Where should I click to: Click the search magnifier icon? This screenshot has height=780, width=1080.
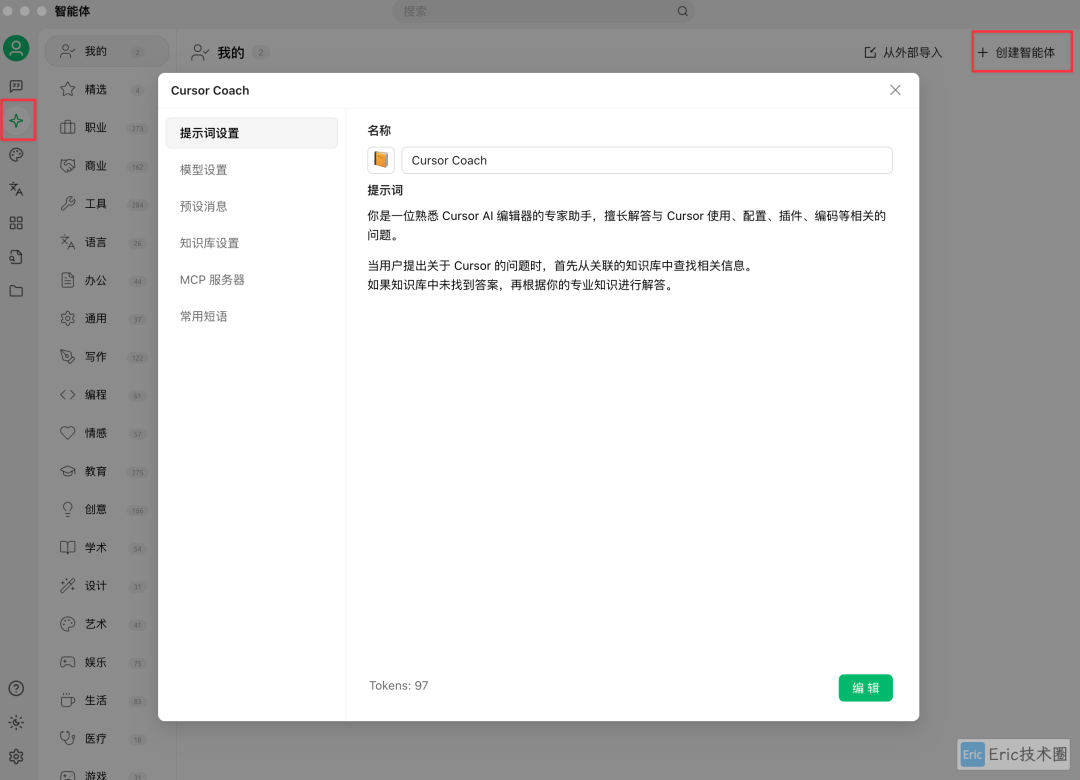coord(683,11)
